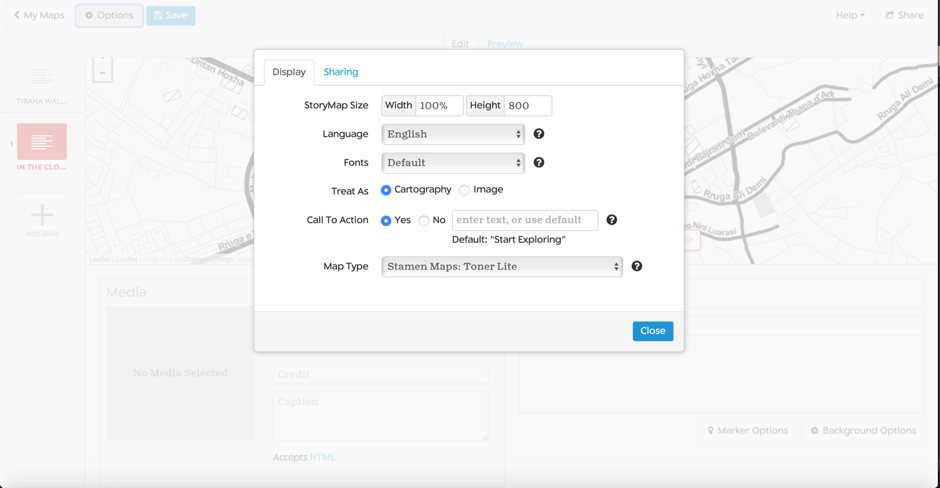940x488 pixels.
Task: Click the Add Slide plus icon
Action: pos(42,215)
